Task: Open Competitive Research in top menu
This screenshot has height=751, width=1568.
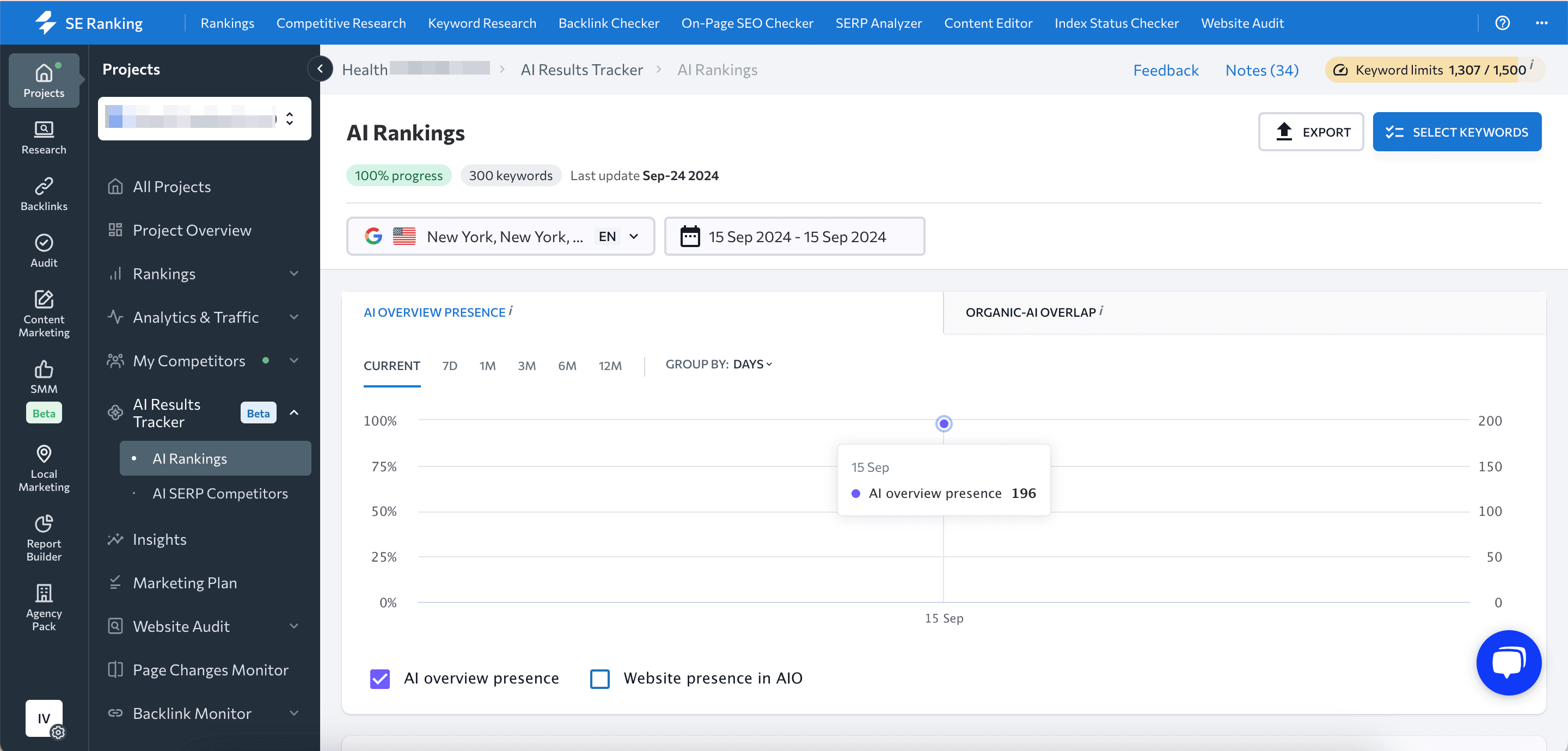Action: (341, 23)
